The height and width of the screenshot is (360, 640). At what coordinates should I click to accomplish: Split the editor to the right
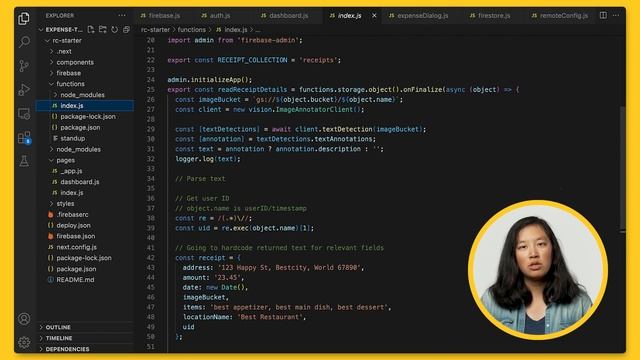(x=603, y=15)
